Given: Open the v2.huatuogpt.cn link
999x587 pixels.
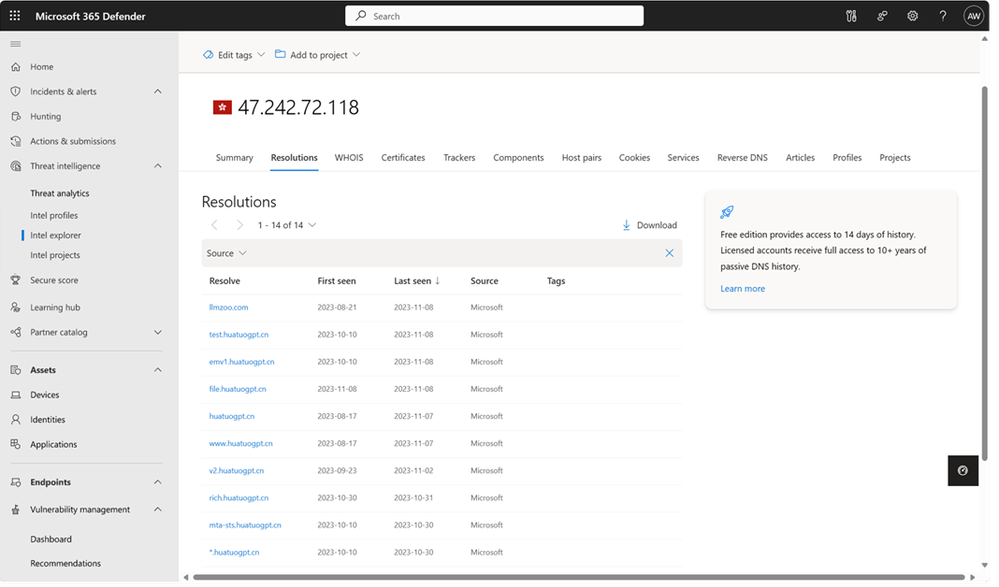Looking at the screenshot, I should 236,471.
